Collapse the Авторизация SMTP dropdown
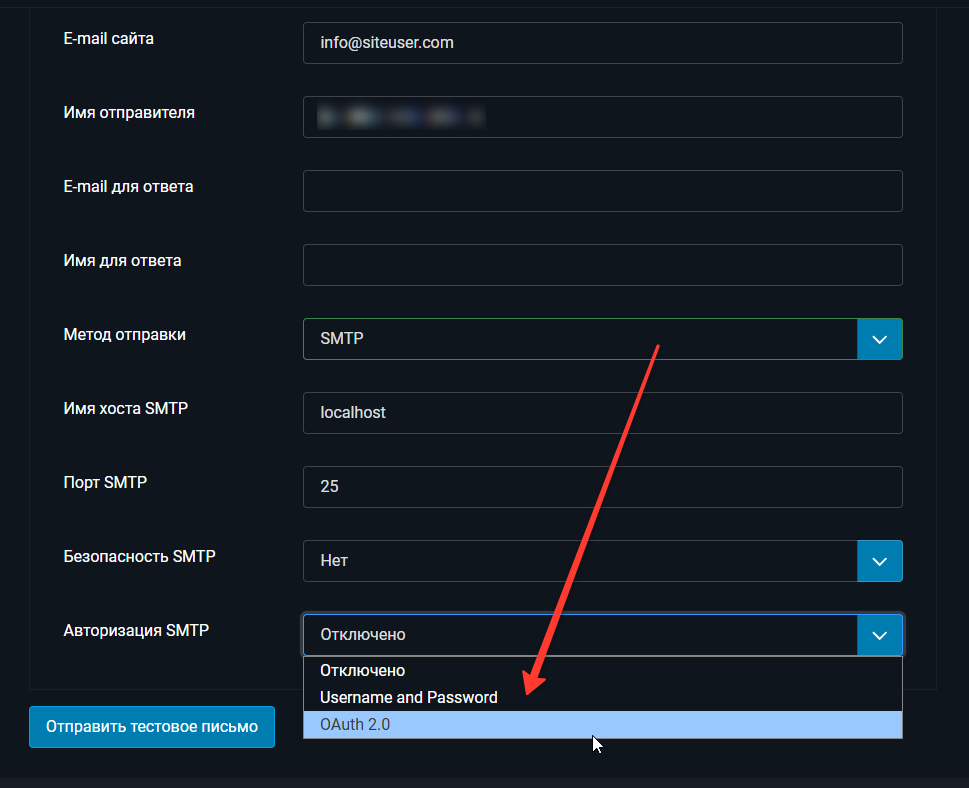The width and height of the screenshot is (969, 788). [603, 635]
